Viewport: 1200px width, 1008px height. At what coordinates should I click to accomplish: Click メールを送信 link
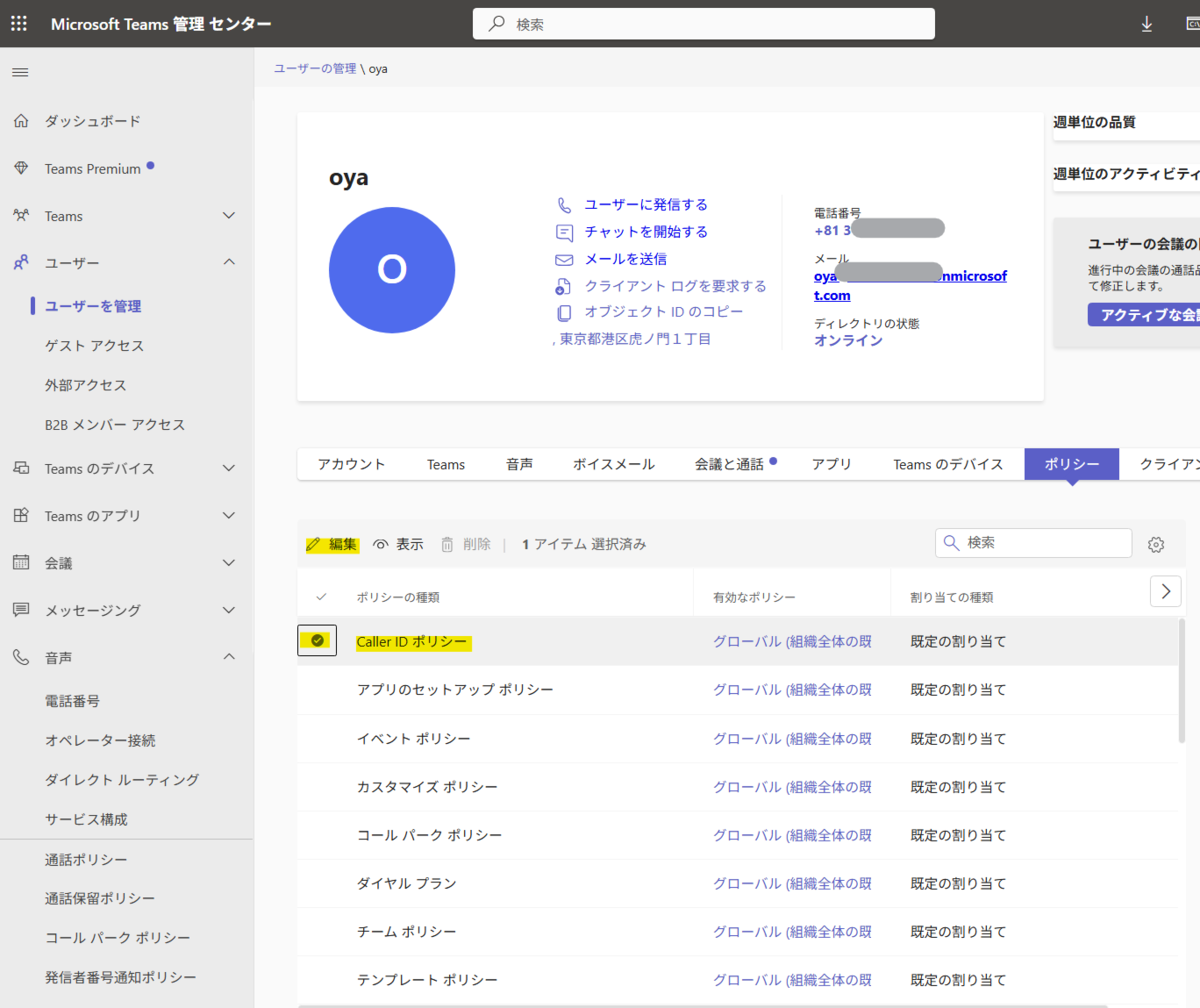626,259
